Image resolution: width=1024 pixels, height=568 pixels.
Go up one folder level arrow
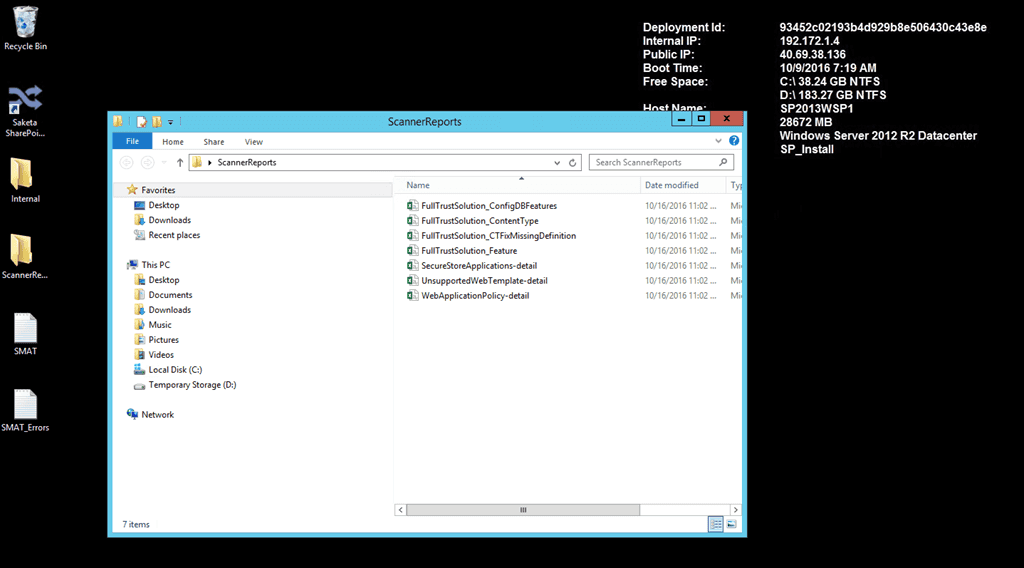coord(180,163)
